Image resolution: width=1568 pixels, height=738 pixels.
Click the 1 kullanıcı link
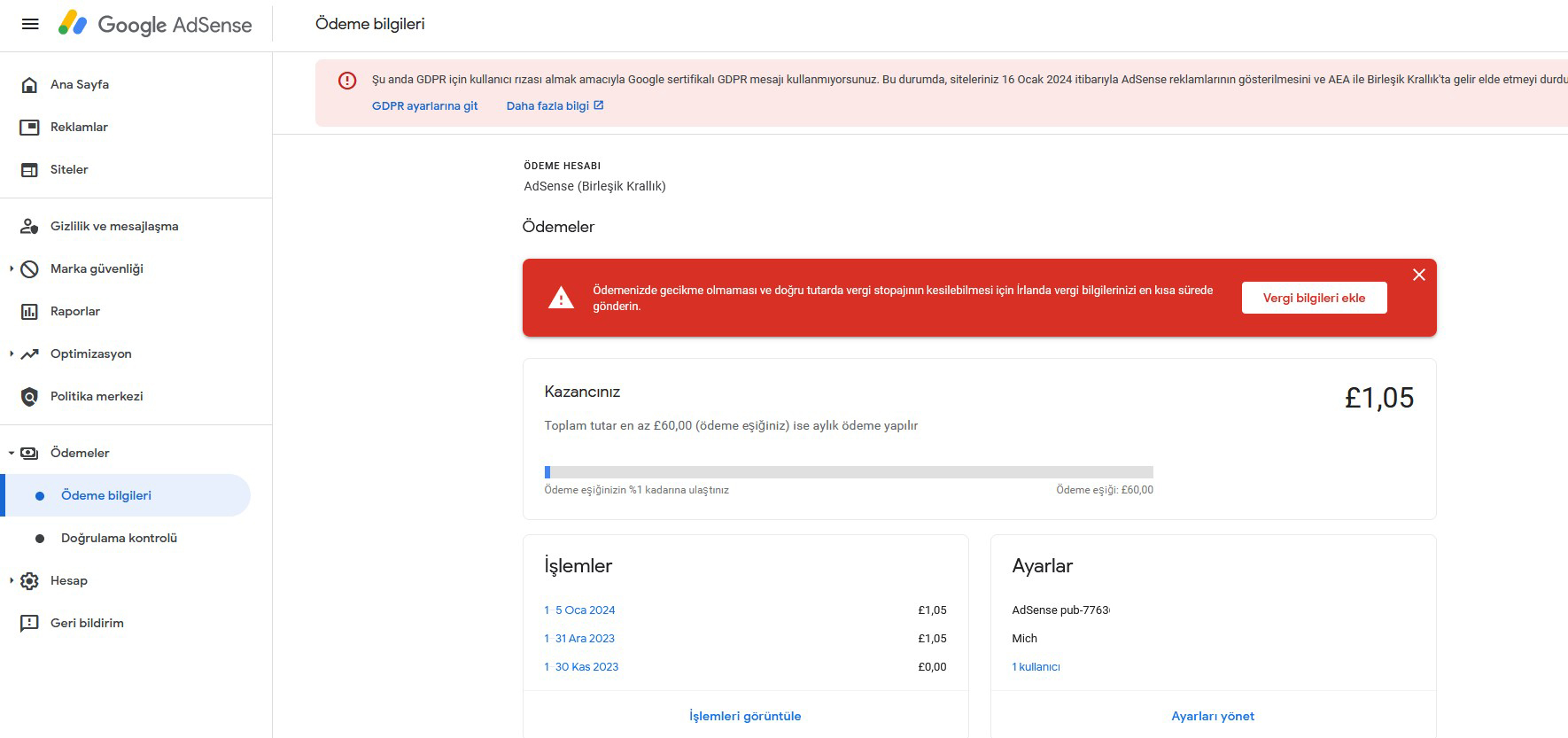click(1036, 667)
